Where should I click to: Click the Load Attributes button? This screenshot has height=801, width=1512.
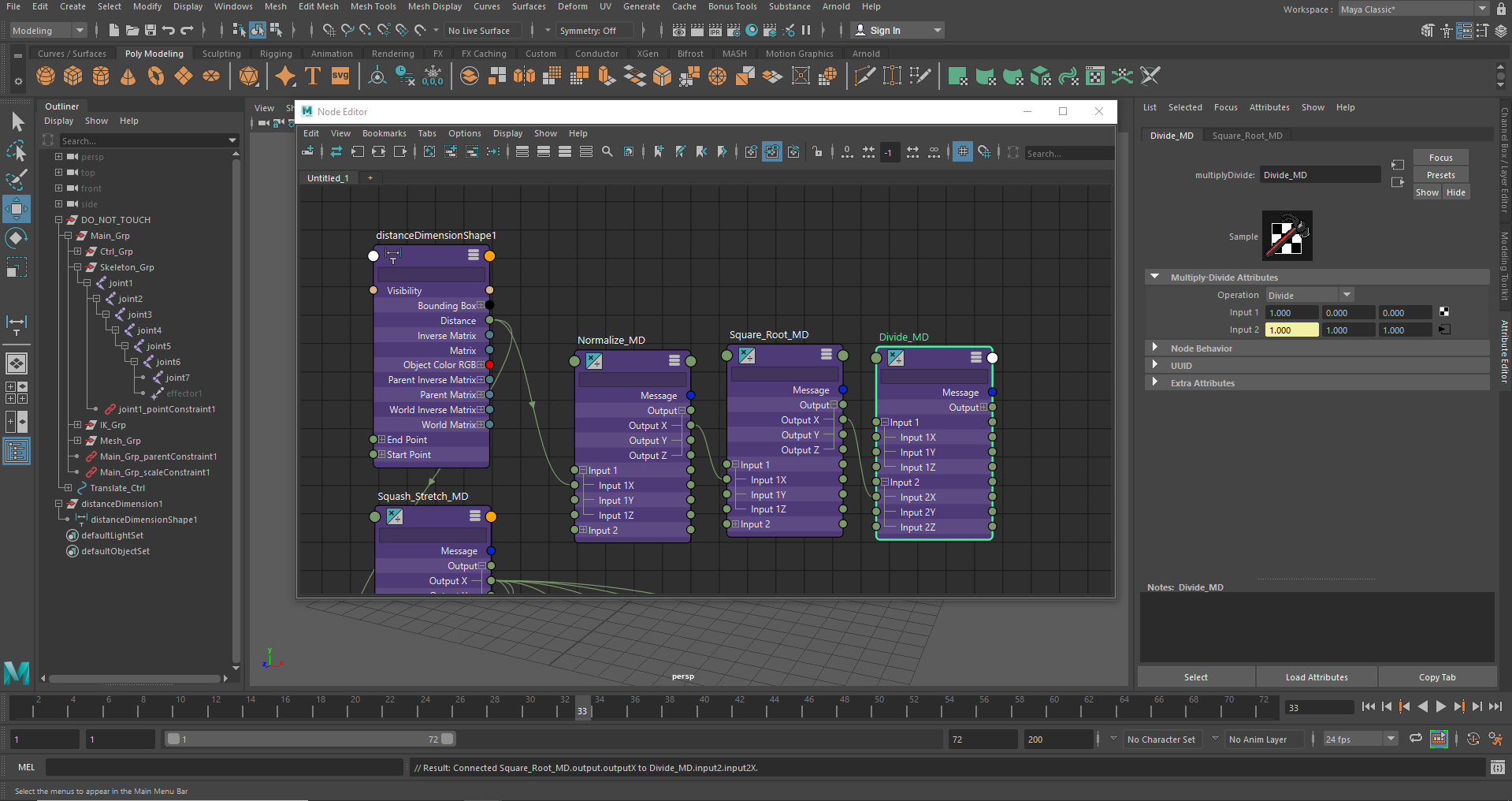coord(1317,677)
